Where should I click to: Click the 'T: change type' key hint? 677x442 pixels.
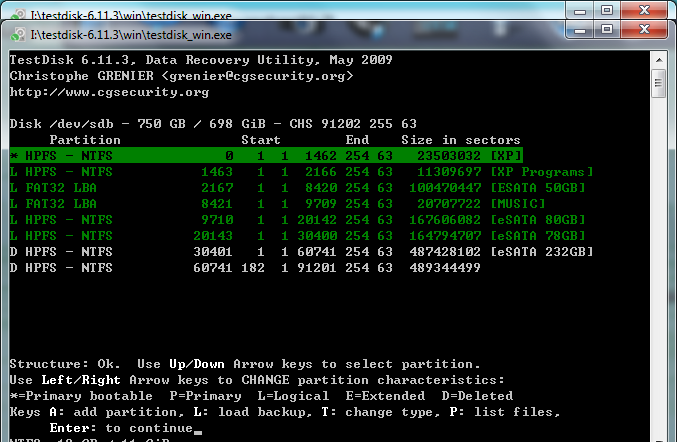(381, 412)
